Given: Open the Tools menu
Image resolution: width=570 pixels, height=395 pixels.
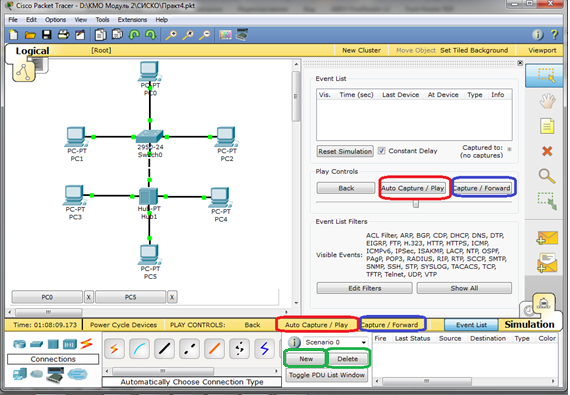Looking at the screenshot, I should [x=102, y=20].
